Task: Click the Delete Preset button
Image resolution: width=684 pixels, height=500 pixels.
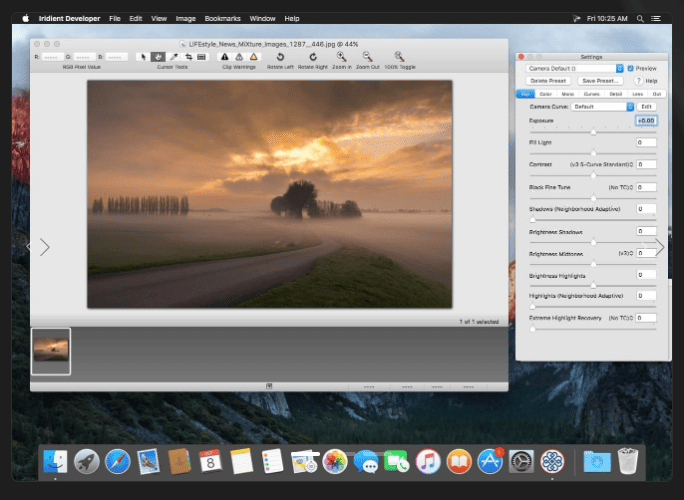Action: (548, 81)
